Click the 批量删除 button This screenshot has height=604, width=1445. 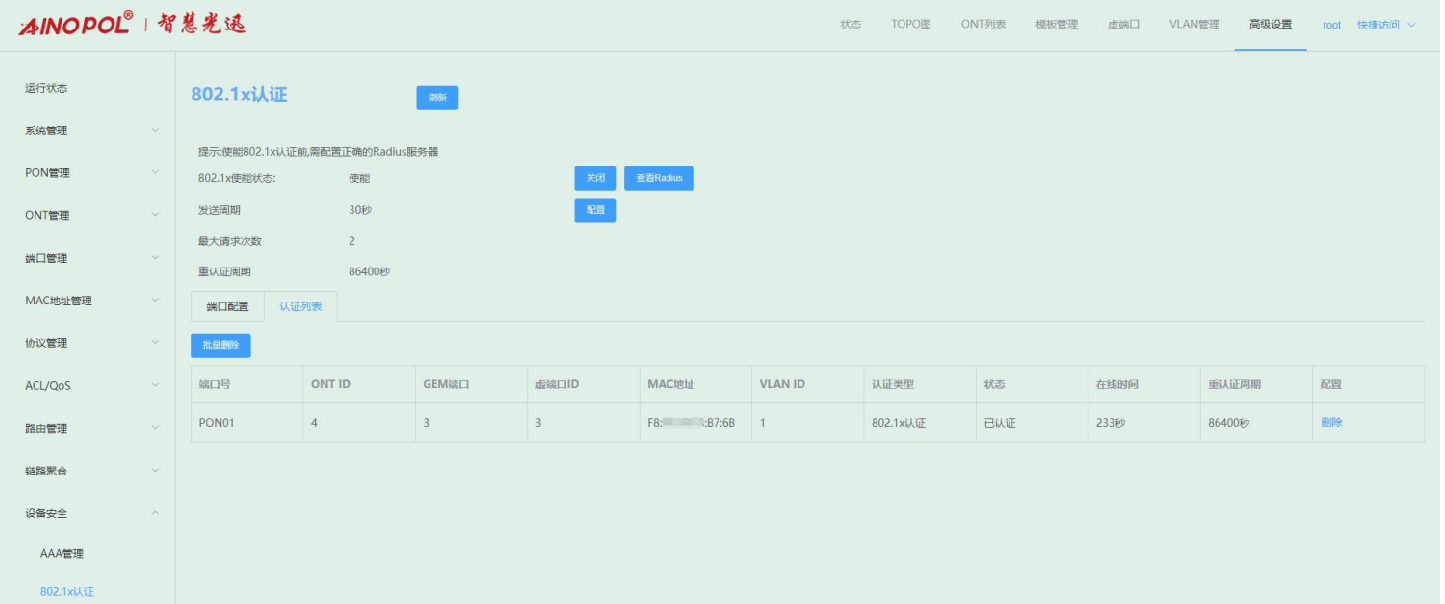(220, 345)
